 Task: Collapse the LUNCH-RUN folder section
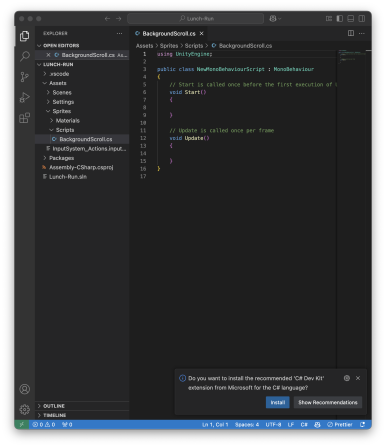[82, 64]
